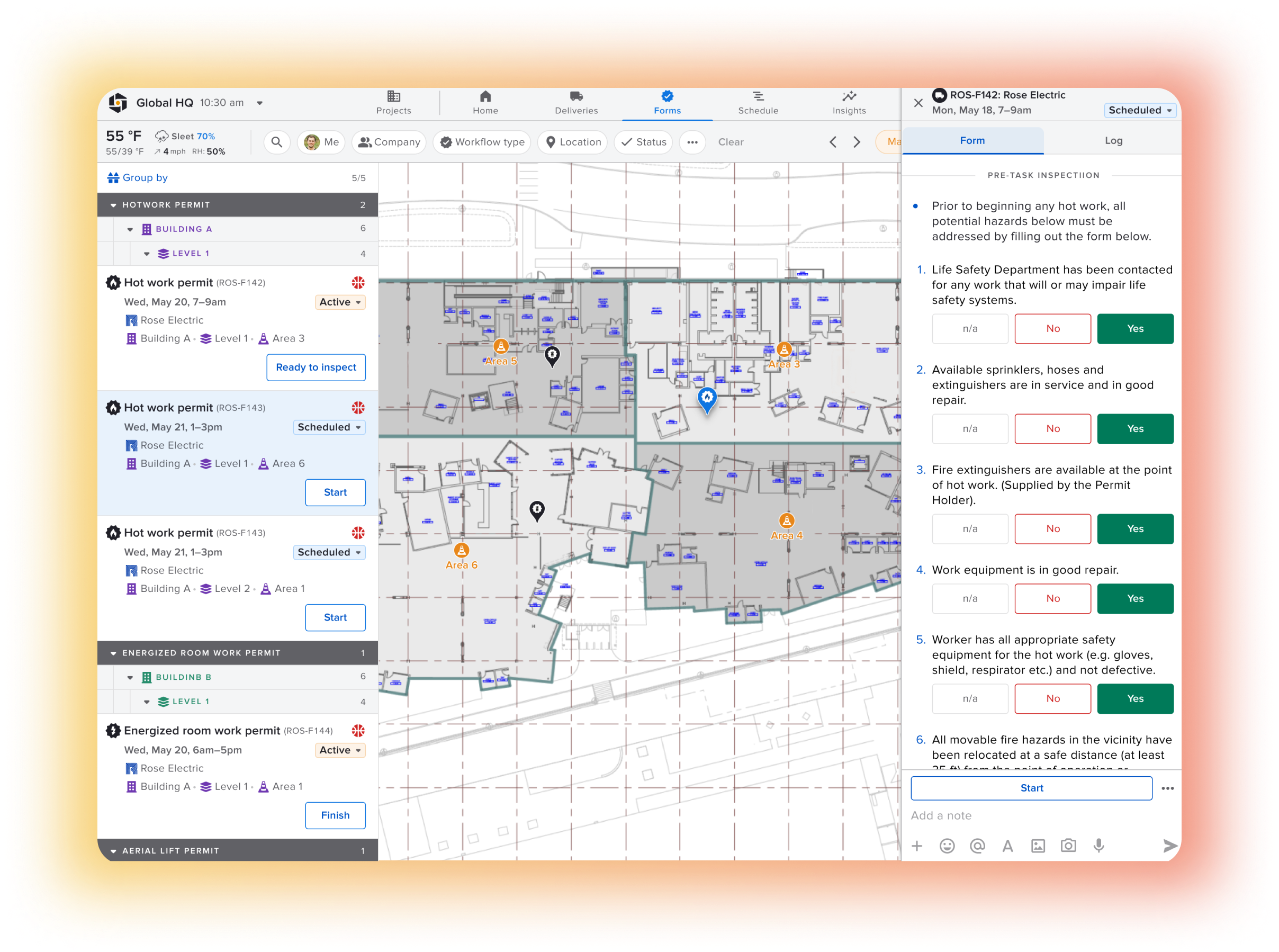Switch to the Log tab
Screen dimensions: 1279x952
1112,141
